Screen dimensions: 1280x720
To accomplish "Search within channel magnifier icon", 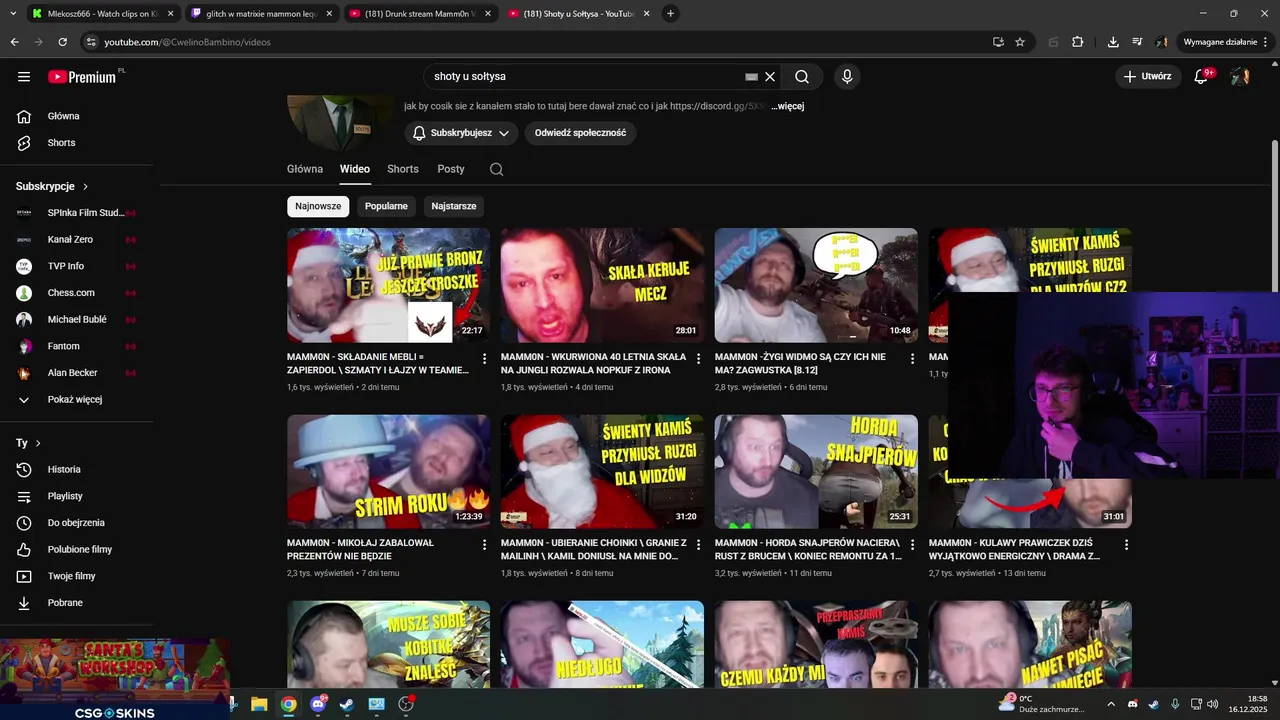I will point(496,169).
